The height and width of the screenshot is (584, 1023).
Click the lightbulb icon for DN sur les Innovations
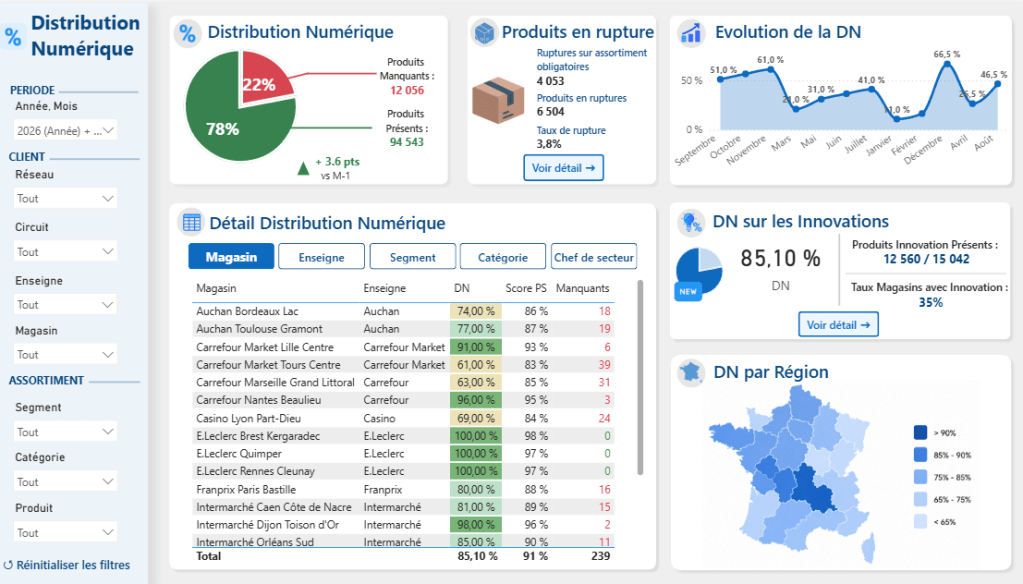click(x=690, y=222)
